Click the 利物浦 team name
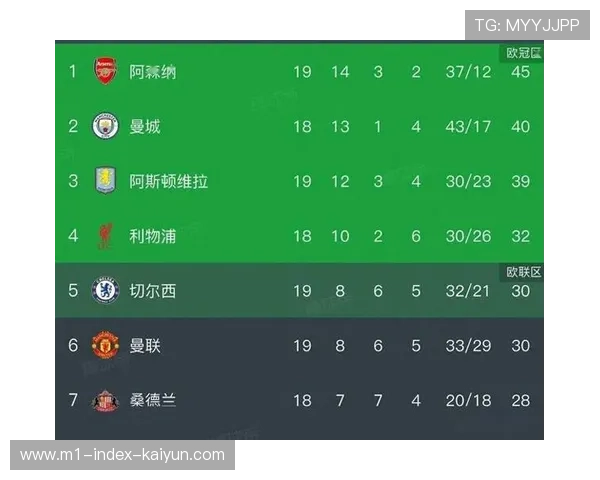 point(153,237)
